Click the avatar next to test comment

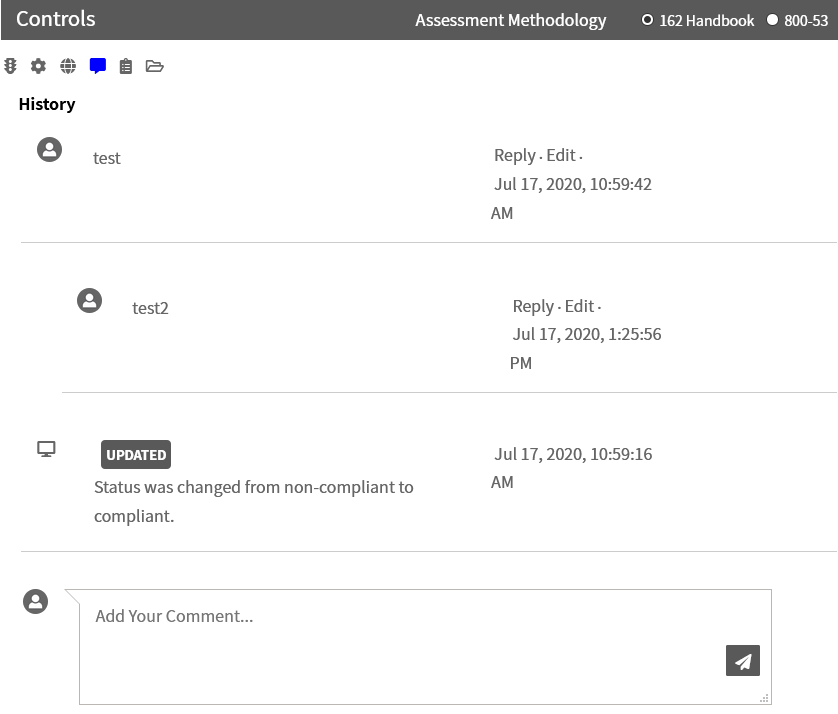[50, 150]
